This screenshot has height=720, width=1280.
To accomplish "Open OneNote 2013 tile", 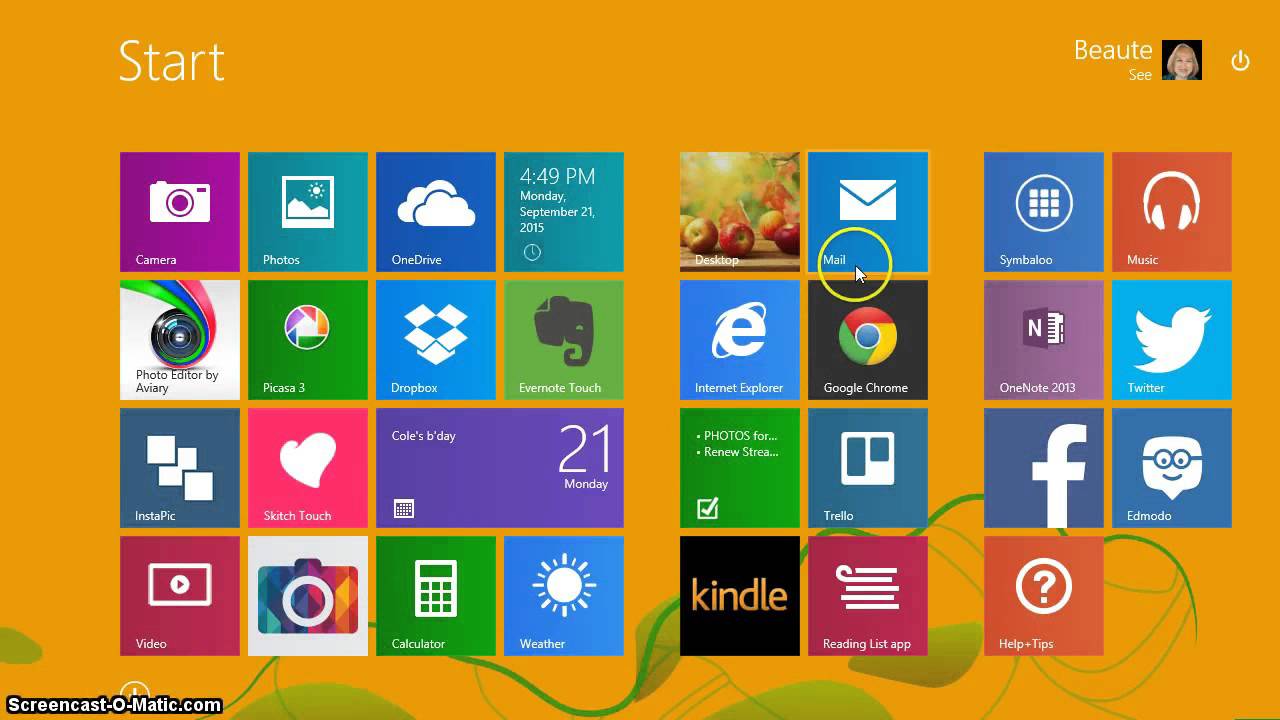I will click(x=1044, y=340).
